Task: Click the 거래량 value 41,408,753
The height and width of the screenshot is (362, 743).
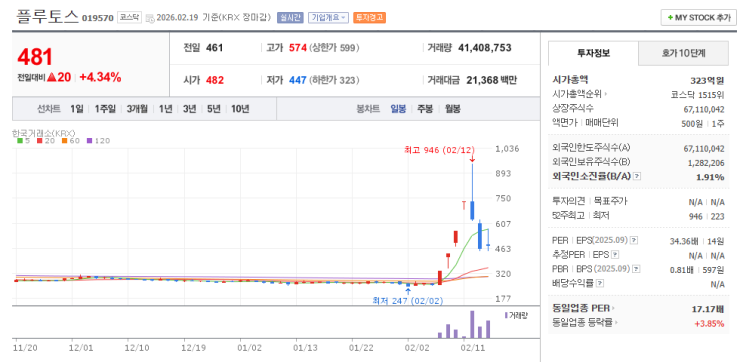Action: click(x=485, y=48)
